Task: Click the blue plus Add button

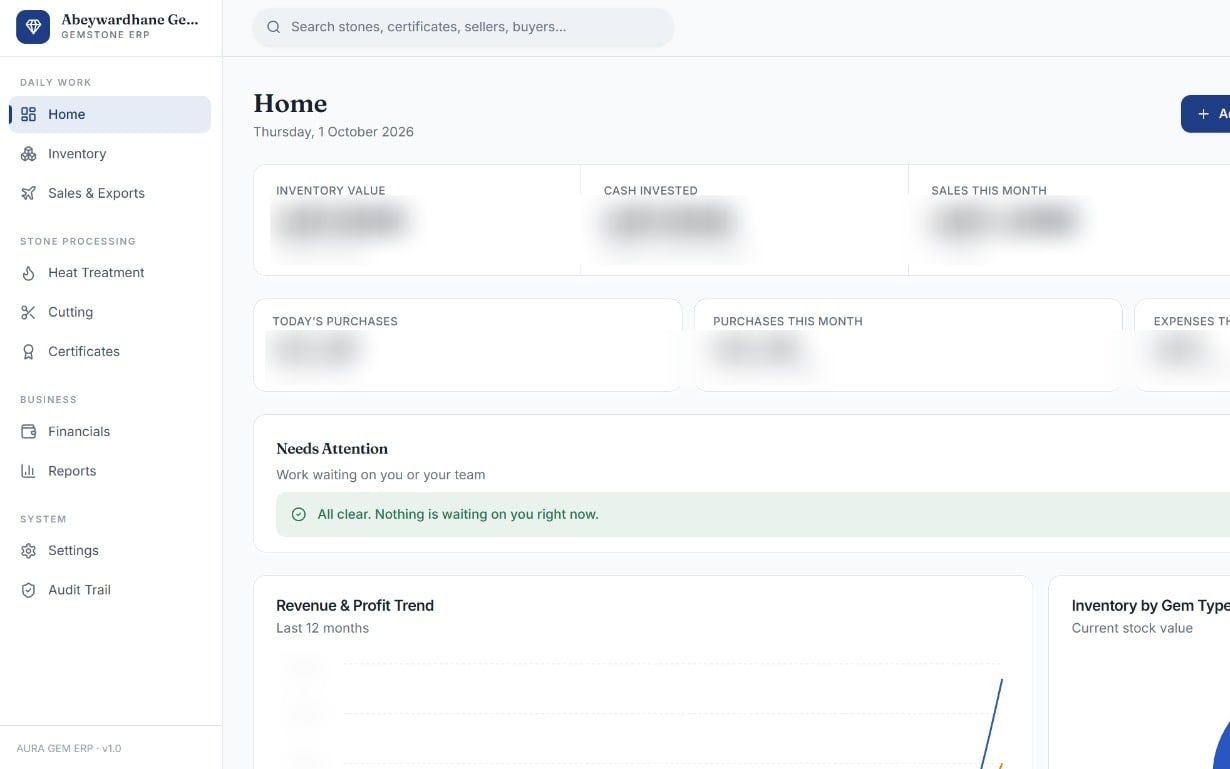Action: pyautogui.click(x=1206, y=114)
